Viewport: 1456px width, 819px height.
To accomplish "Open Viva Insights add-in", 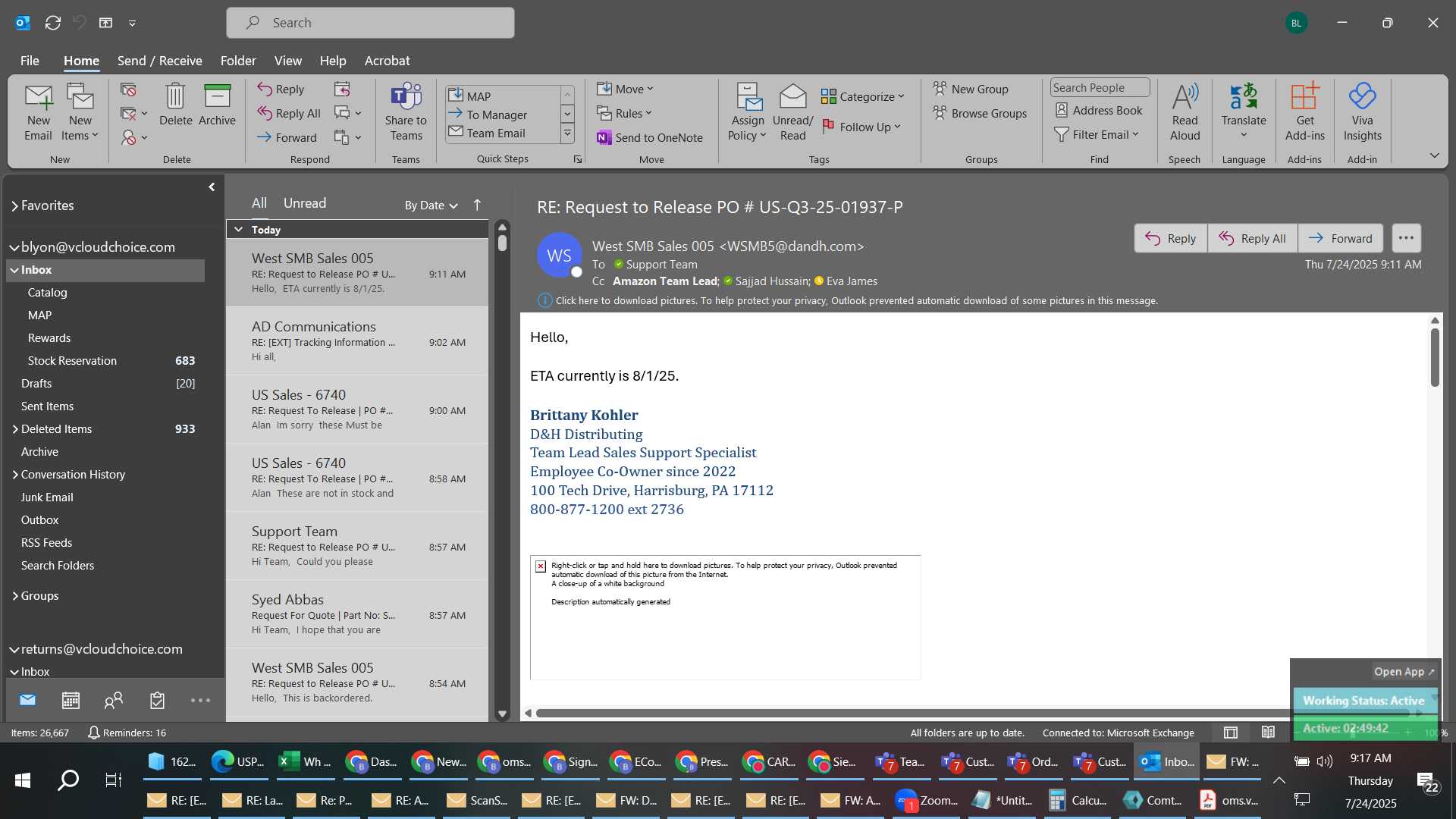I will (1362, 112).
